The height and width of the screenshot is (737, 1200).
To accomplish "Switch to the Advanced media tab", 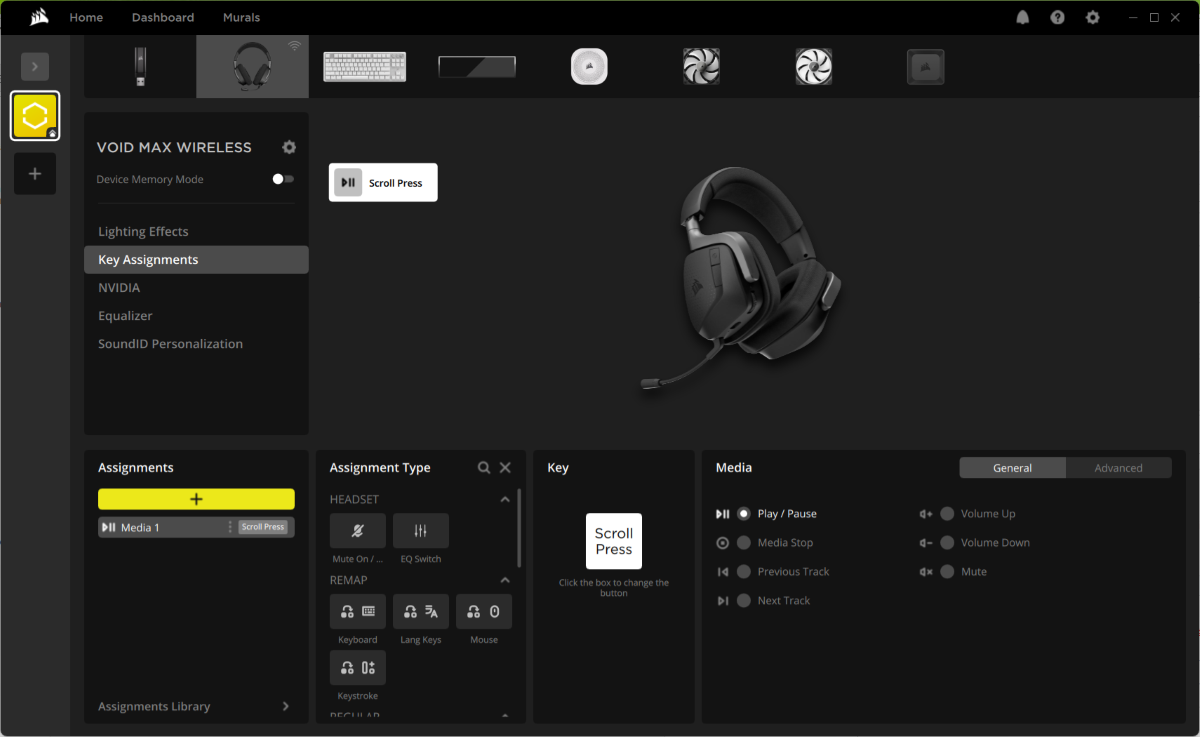I will [1118, 468].
